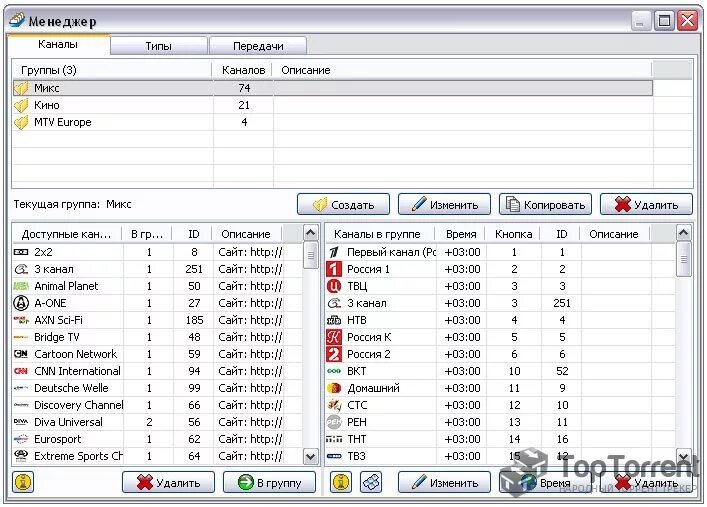Viewport: 707px width, 507px height.
Task: Click folder icon of MTV Europe group
Action: click(21, 122)
